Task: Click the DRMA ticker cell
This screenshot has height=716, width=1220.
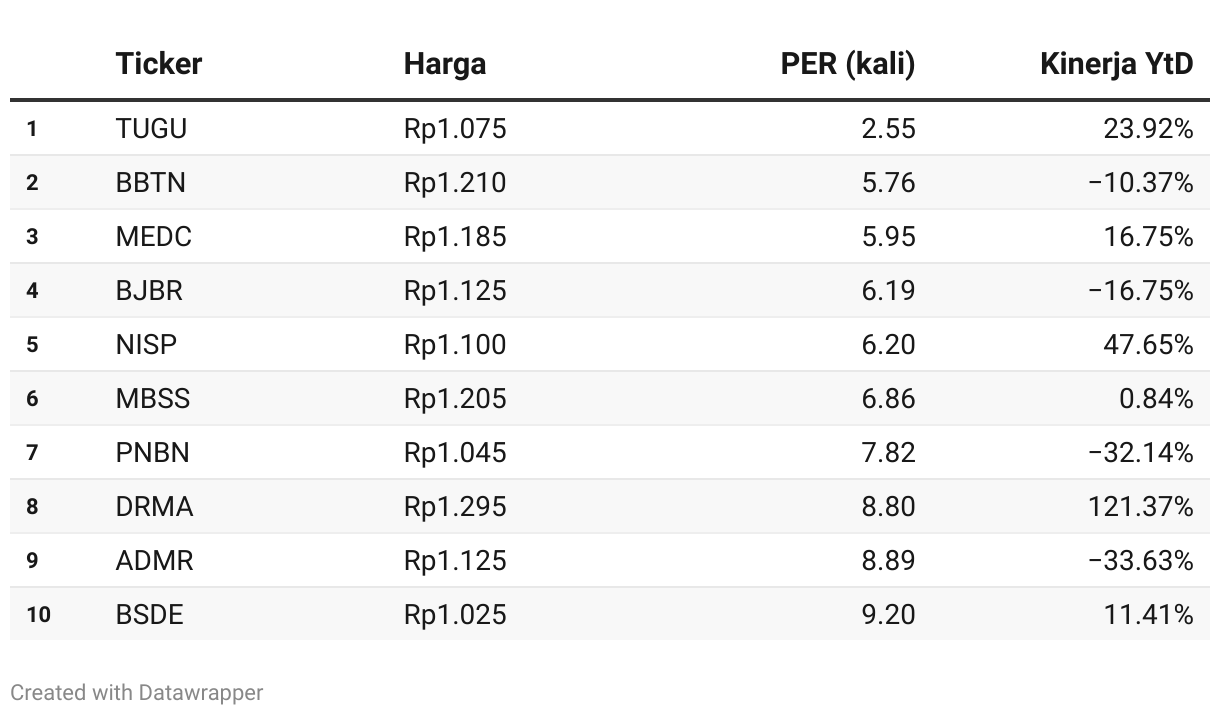Action: tap(154, 507)
